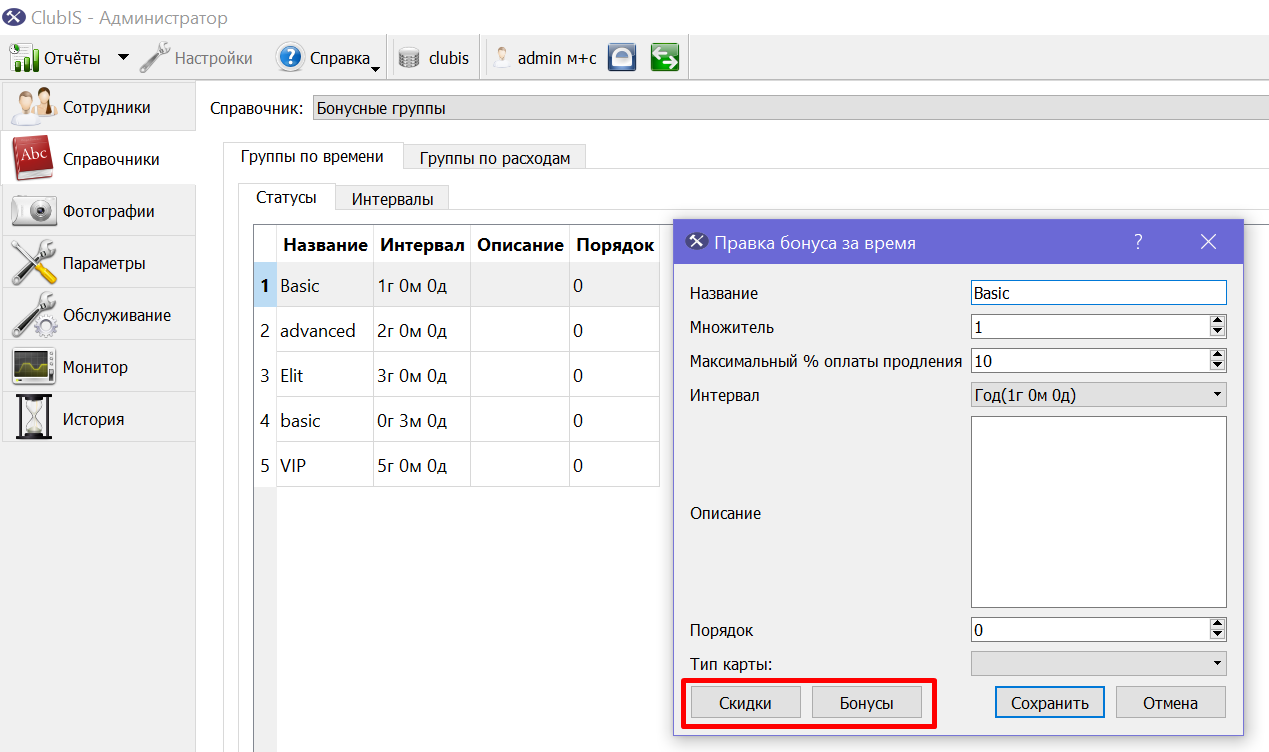Increase the Множитель value with up arrow

(1217, 321)
